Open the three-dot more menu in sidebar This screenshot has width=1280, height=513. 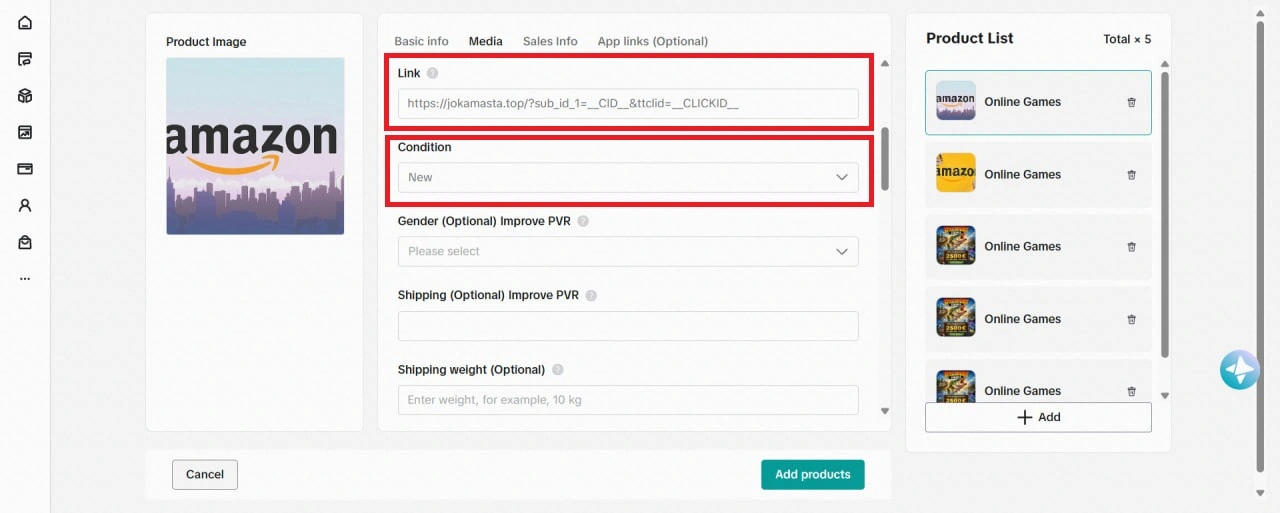click(25, 278)
